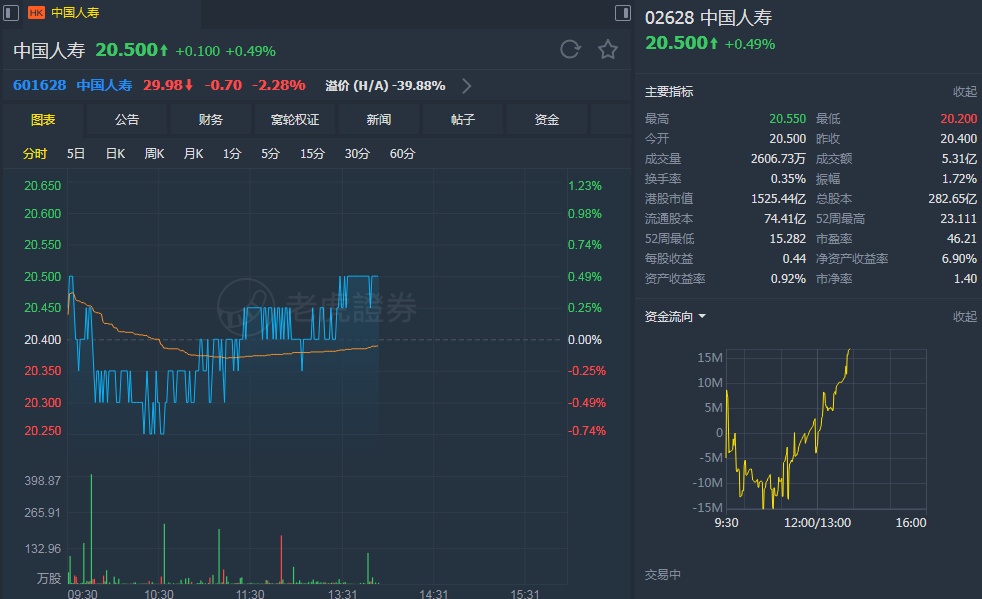Click the 52周最高 value 23.111
982x599 pixels.
tap(958, 219)
